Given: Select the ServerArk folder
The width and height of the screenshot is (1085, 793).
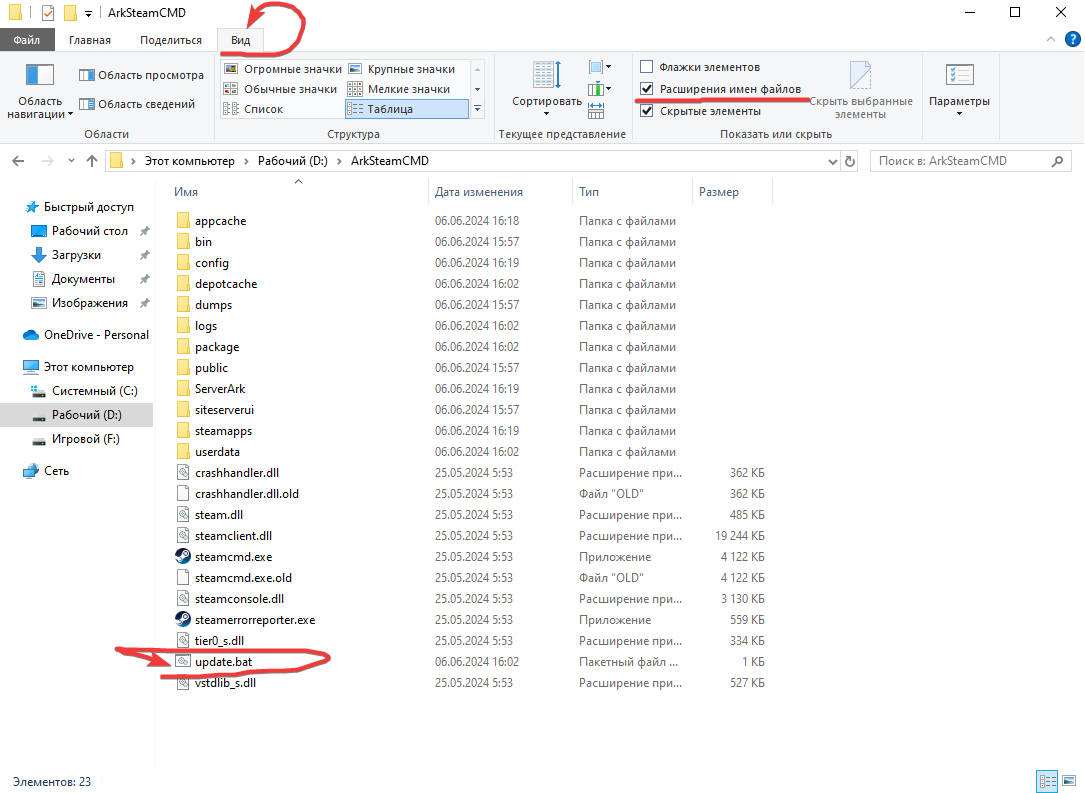Looking at the screenshot, I should (220, 389).
